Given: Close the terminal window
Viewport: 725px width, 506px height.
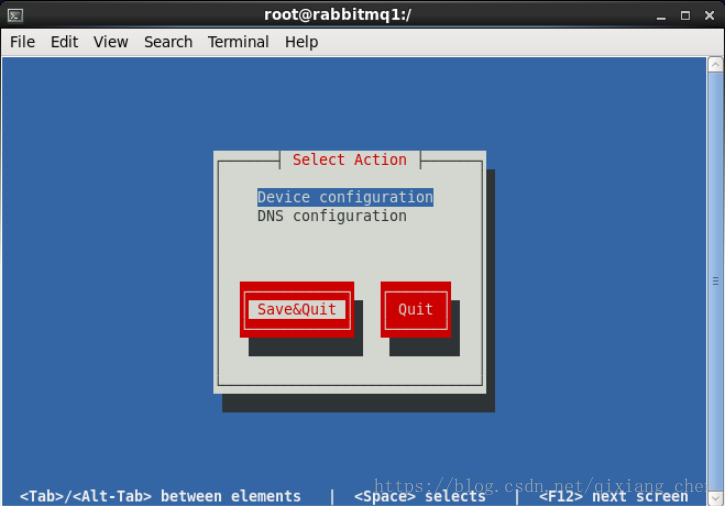Looking at the screenshot, I should click(709, 16).
